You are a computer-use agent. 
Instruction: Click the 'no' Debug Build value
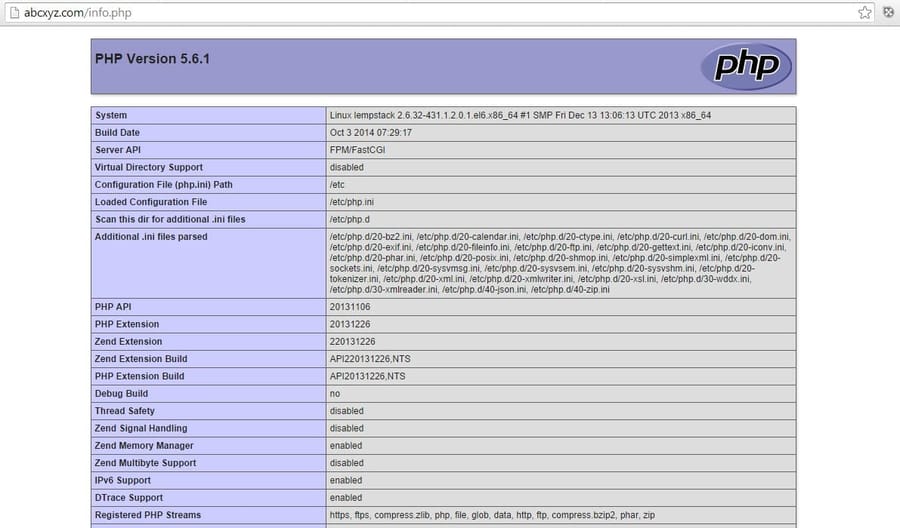[x=335, y=394]
